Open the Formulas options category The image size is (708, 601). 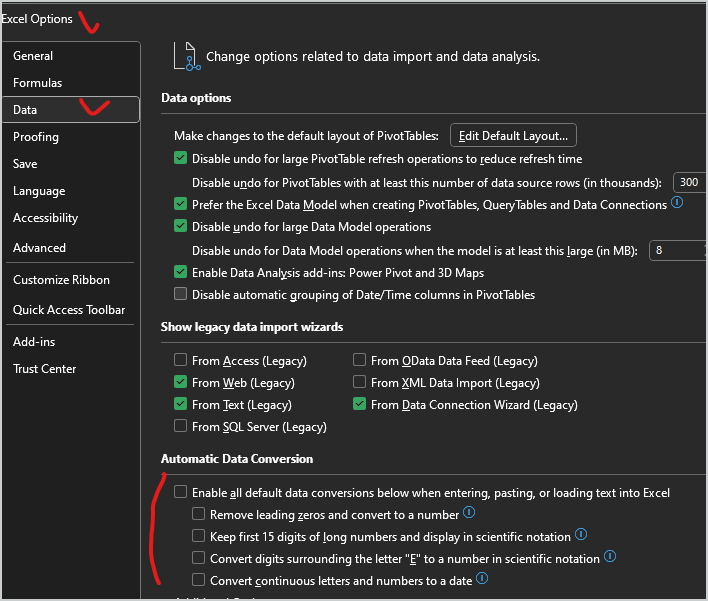coord(38,83)
